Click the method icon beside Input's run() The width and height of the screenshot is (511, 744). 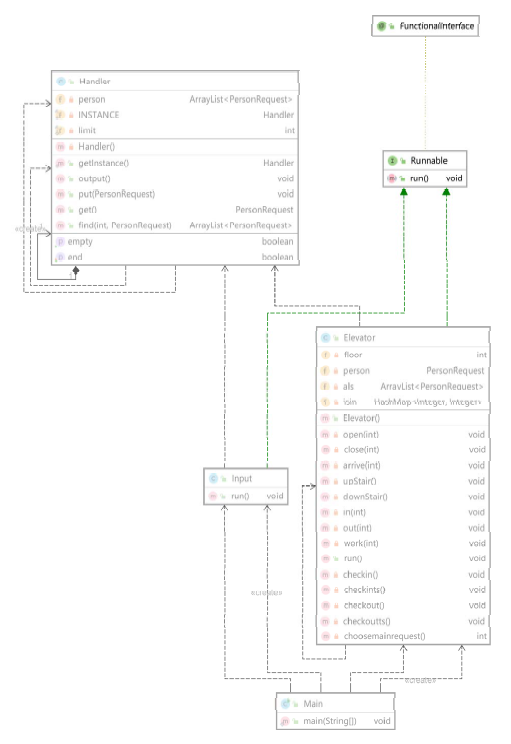(213, 496)
